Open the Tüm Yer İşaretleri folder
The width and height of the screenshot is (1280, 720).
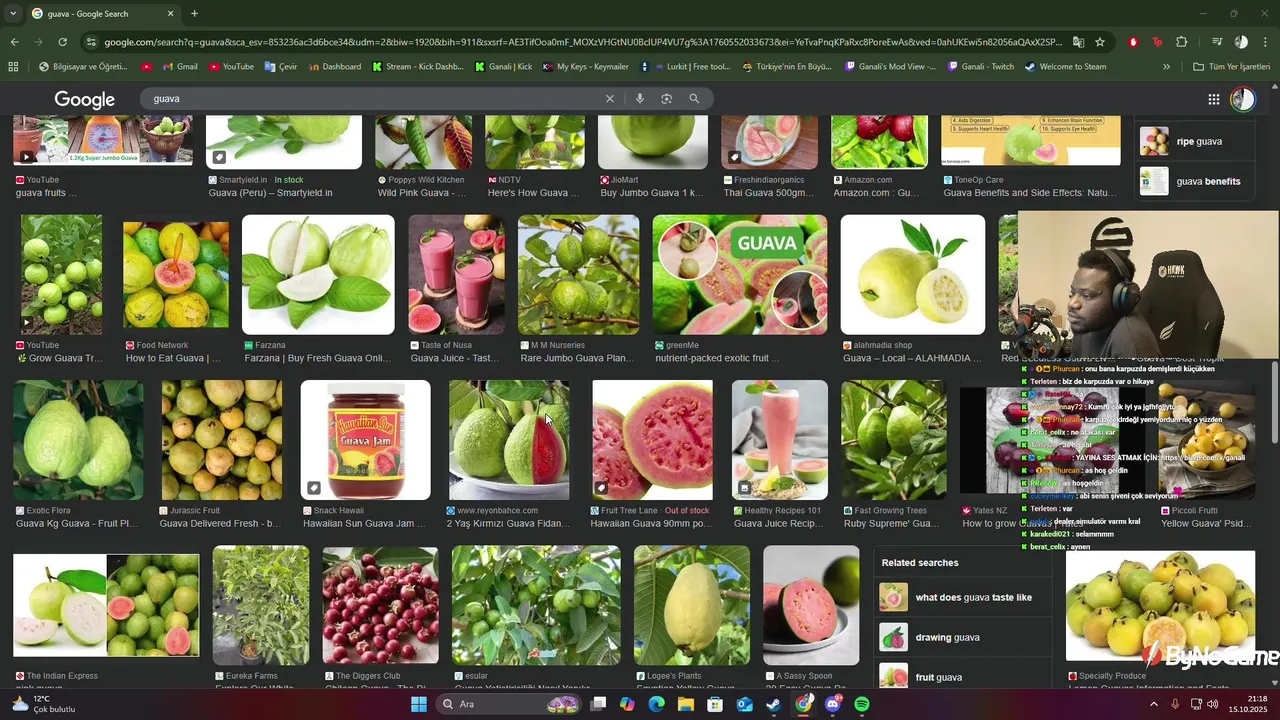coord(1231,67)
